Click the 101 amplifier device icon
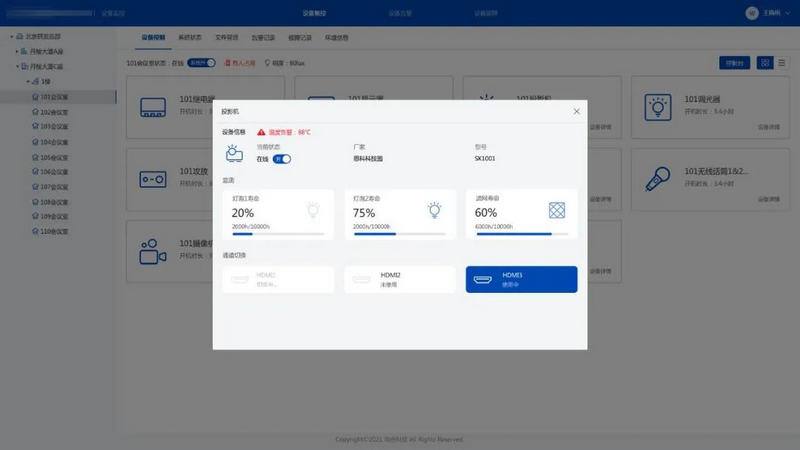This screenshot has height=450, width=800. tap(153, 180)
